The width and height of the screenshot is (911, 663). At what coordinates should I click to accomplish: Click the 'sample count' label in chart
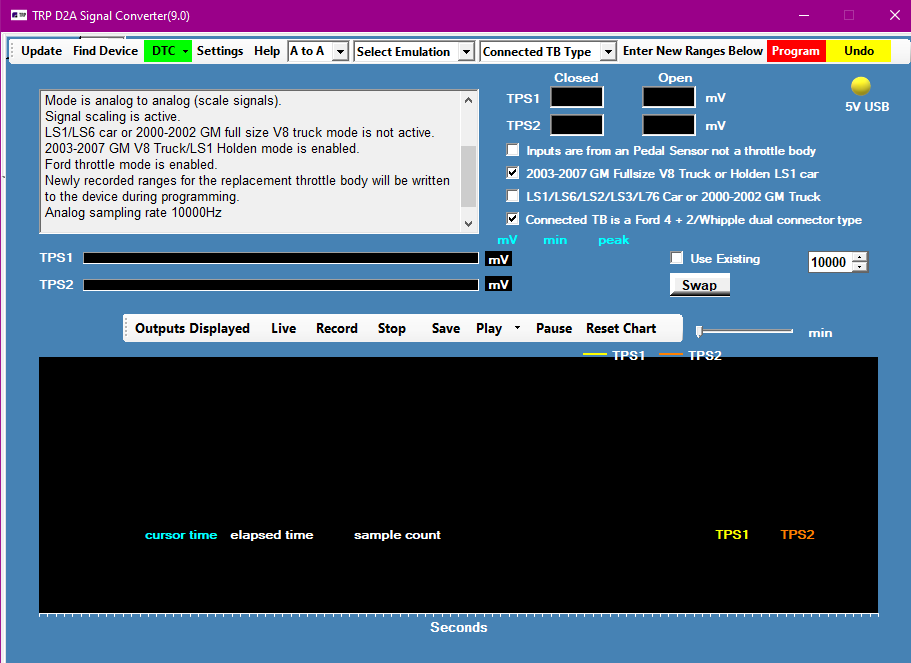coord(397,535)
